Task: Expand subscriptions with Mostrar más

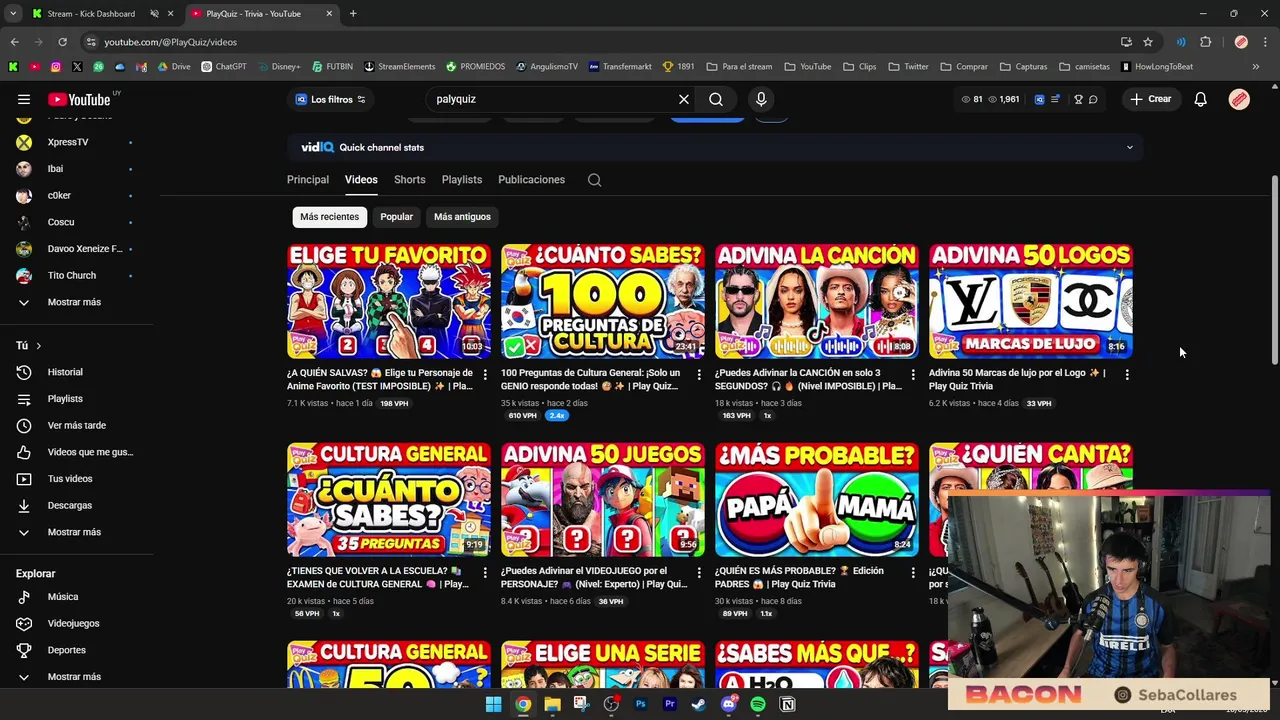Action: (76, 302)
